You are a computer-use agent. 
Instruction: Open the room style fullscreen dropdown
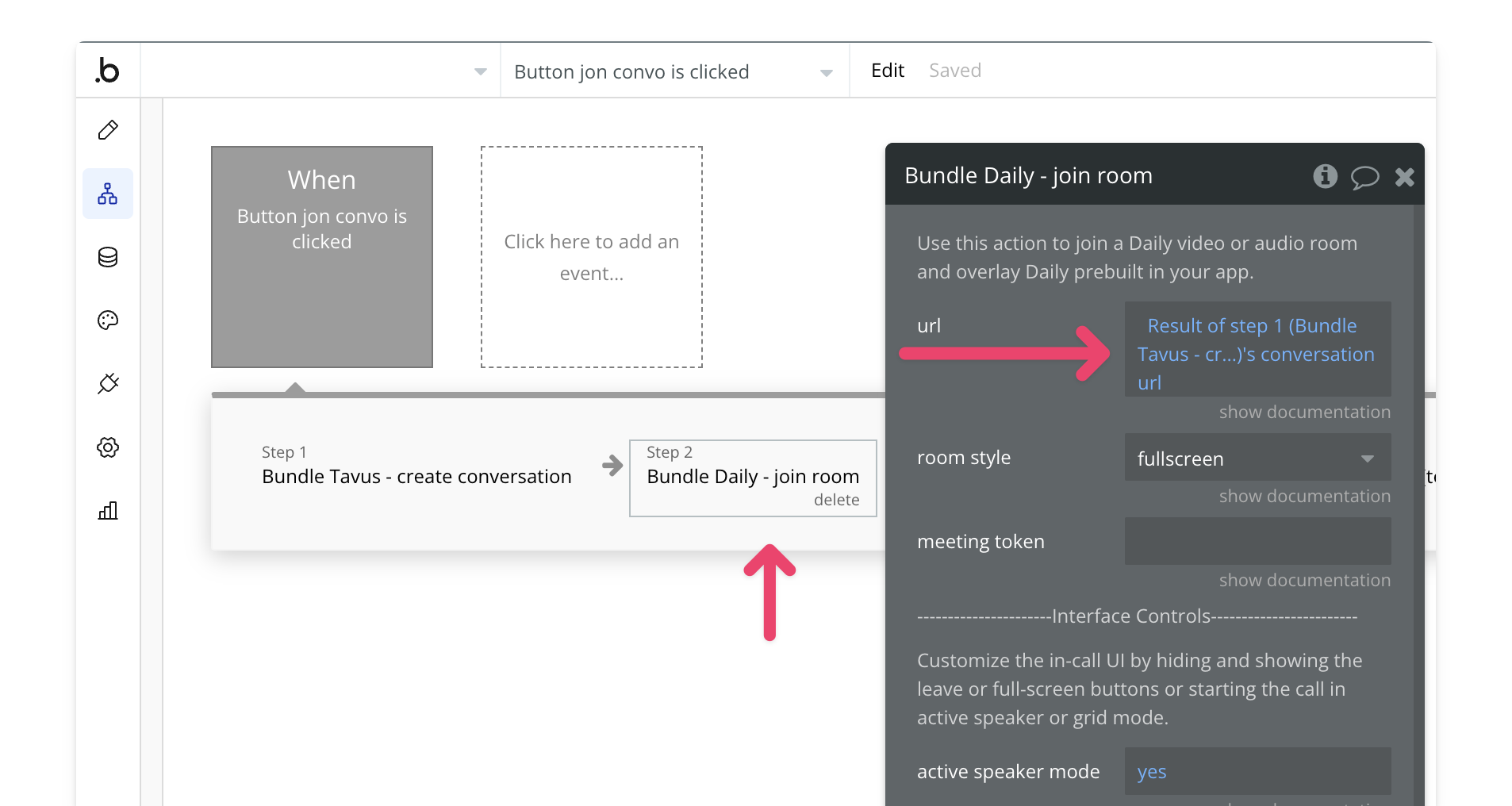point(1257,458)
